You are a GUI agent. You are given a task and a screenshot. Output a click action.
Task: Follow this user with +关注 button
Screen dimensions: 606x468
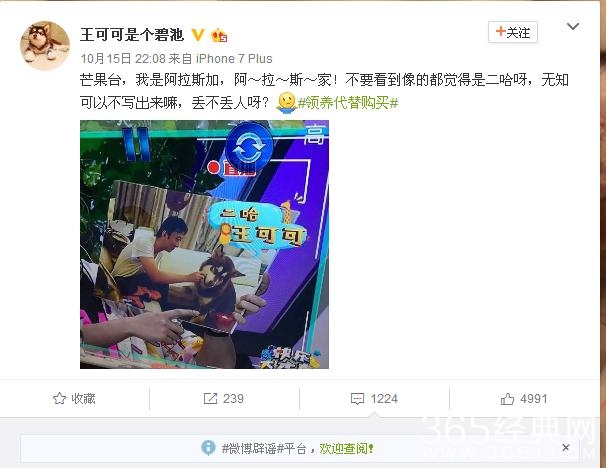point(513,32)
